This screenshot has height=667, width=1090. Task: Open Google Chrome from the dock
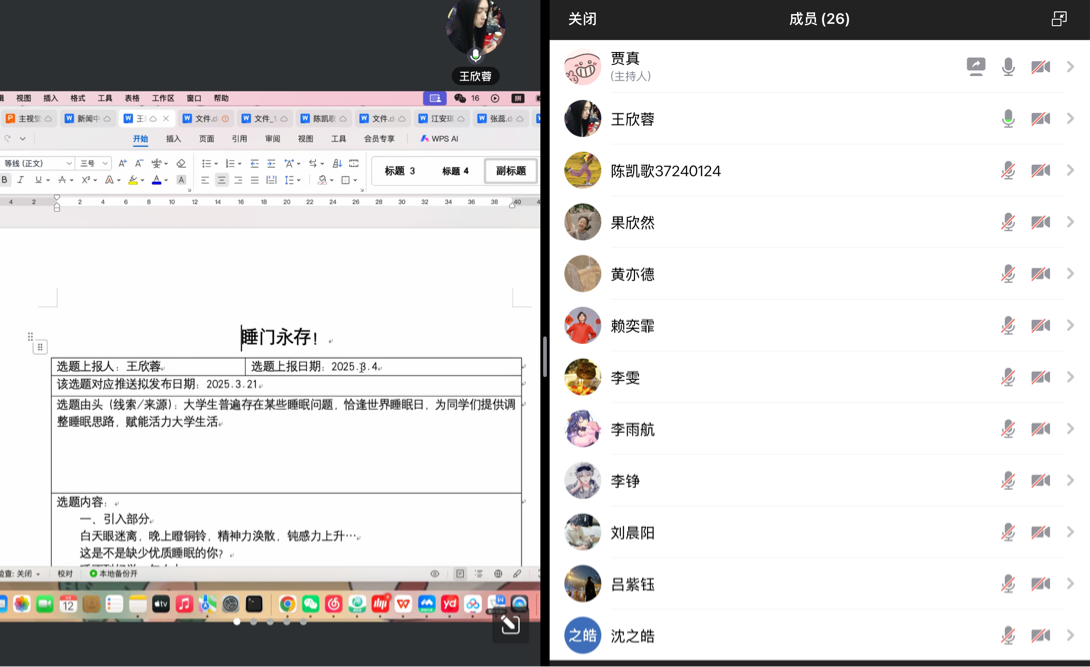click(x=287, y=604)
